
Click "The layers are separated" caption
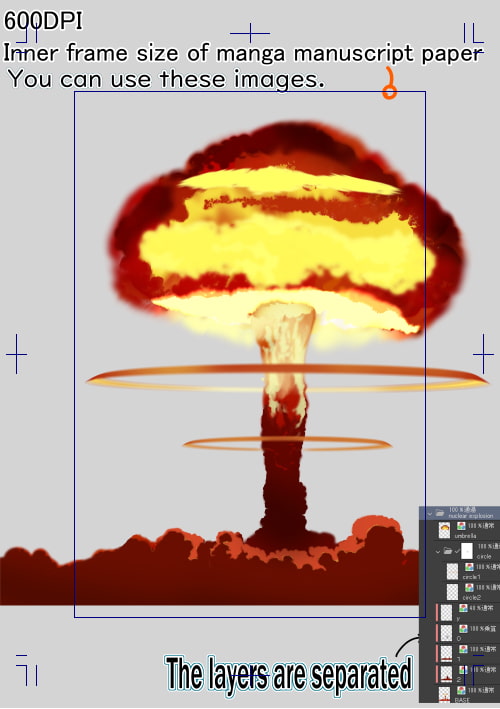point(288,673)
